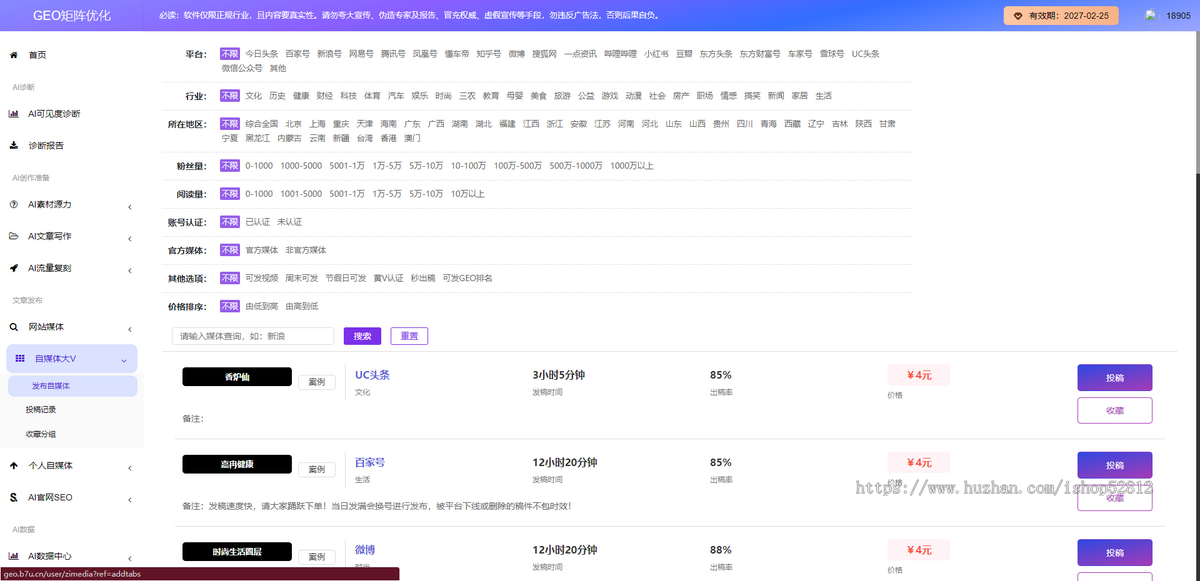Screen dimensions: 1200x581
Task: Select 不限 in the 官方媒体 filter row
Action: coord(230,250)
